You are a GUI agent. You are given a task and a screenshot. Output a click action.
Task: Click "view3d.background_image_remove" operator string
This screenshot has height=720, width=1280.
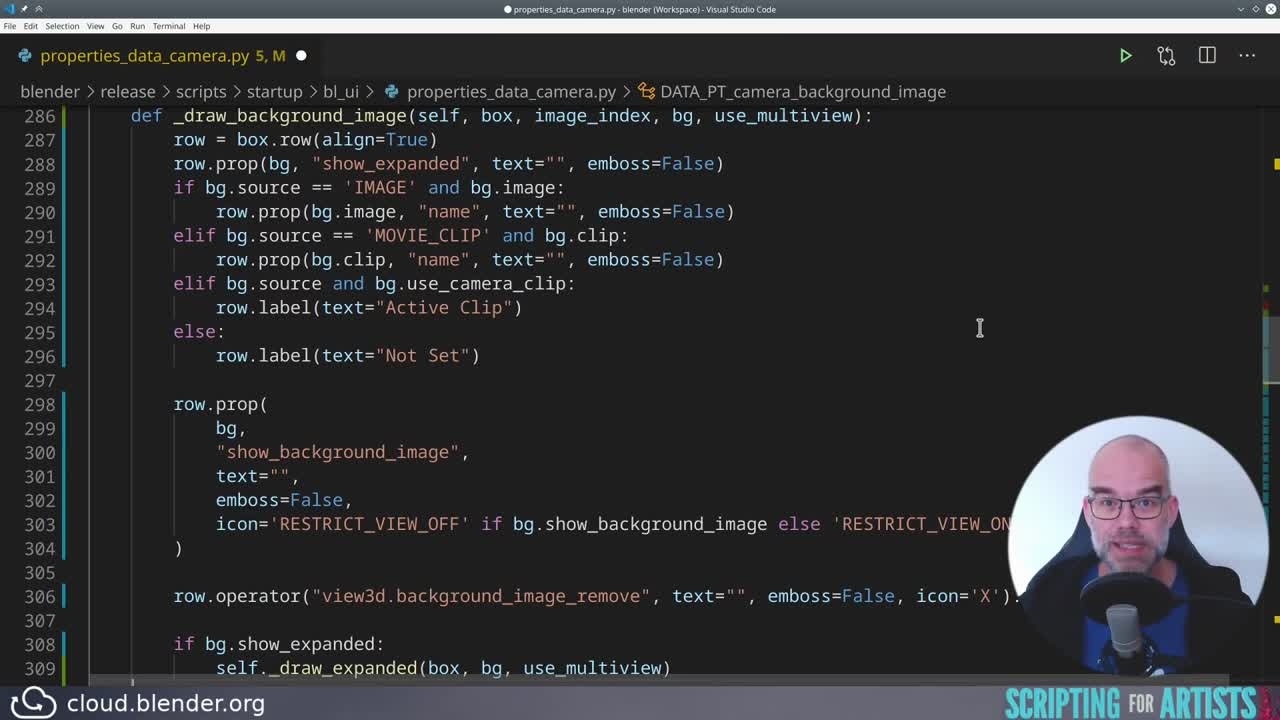[x=480, y=596]
